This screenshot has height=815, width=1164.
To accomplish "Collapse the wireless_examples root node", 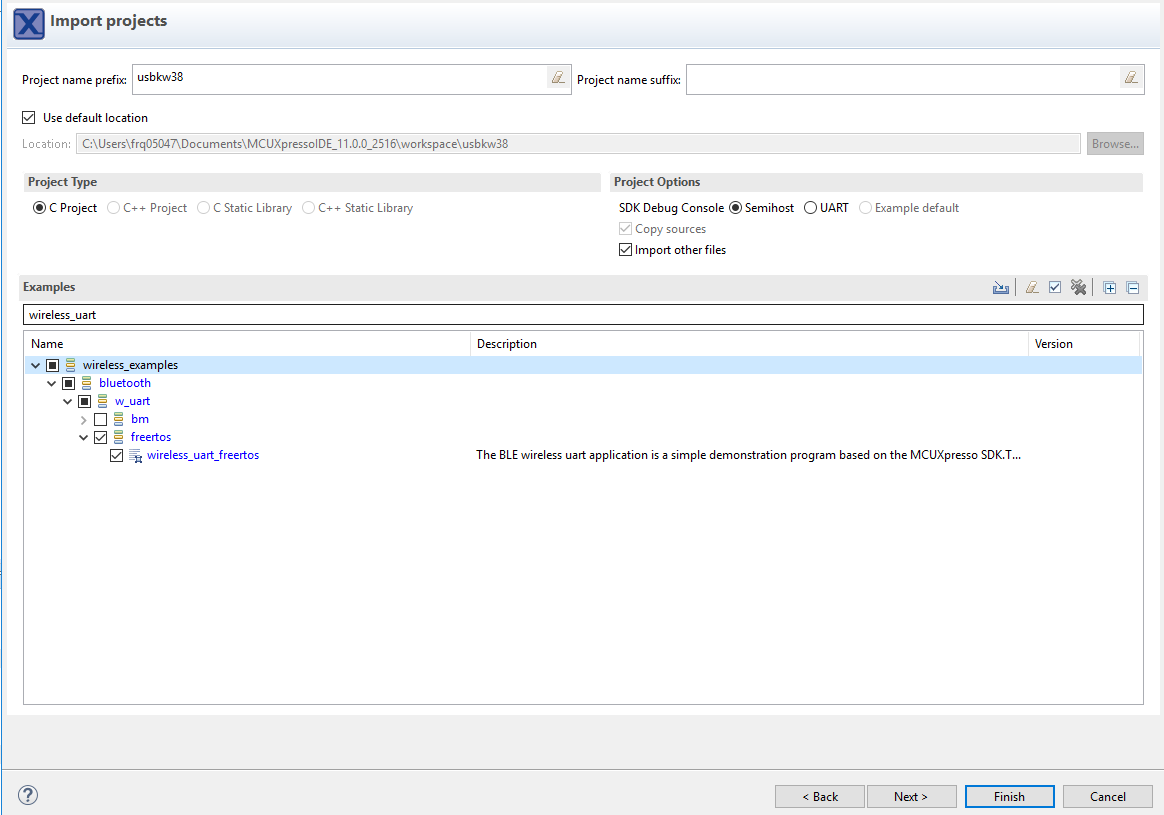I will click(x=36, y=365).
